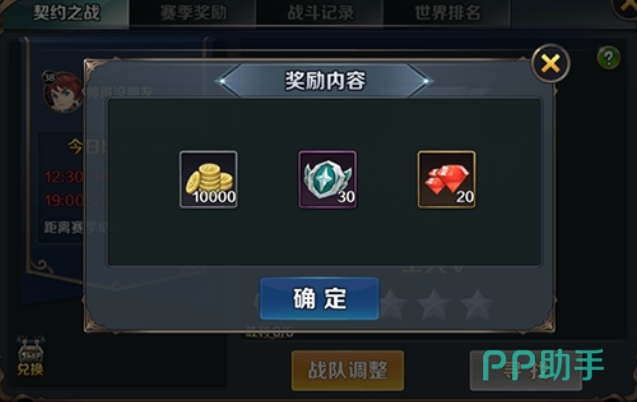Click the gold coins 10000 reward icon
Image resolution: width=637 pixels, height=402 pixels.
pos(208,179)
